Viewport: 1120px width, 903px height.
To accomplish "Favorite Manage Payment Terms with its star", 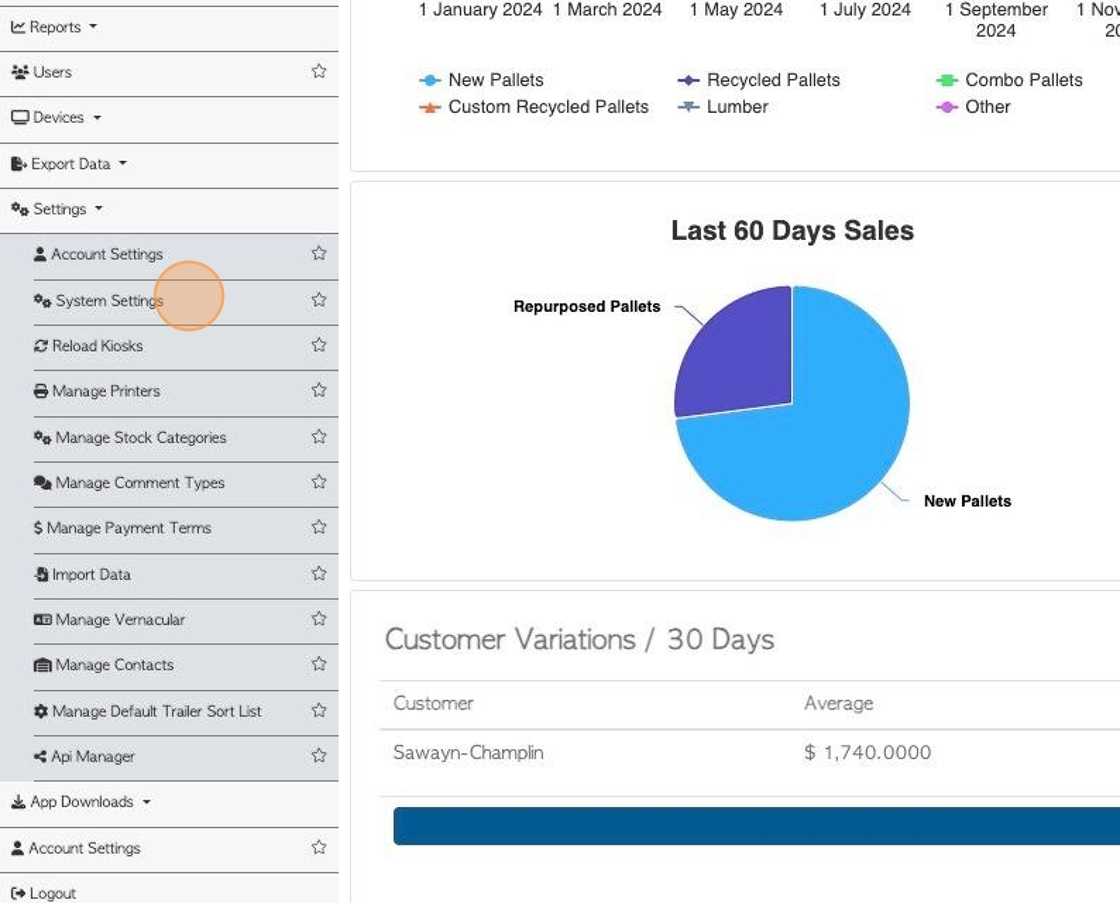I will [319, 527].
